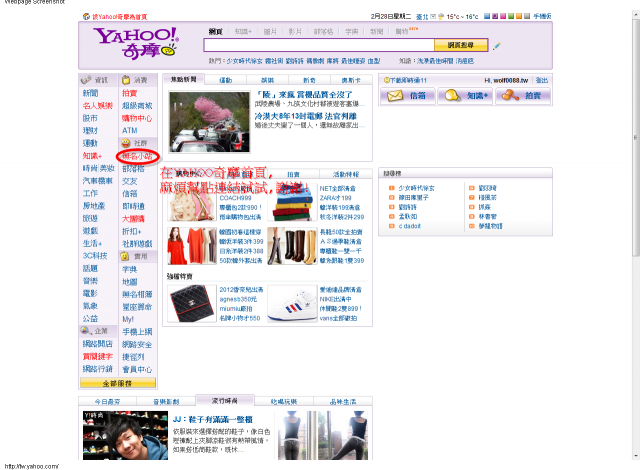Open the ATM sidebar link
Screen dimensions: 640x470
[130, 131]
